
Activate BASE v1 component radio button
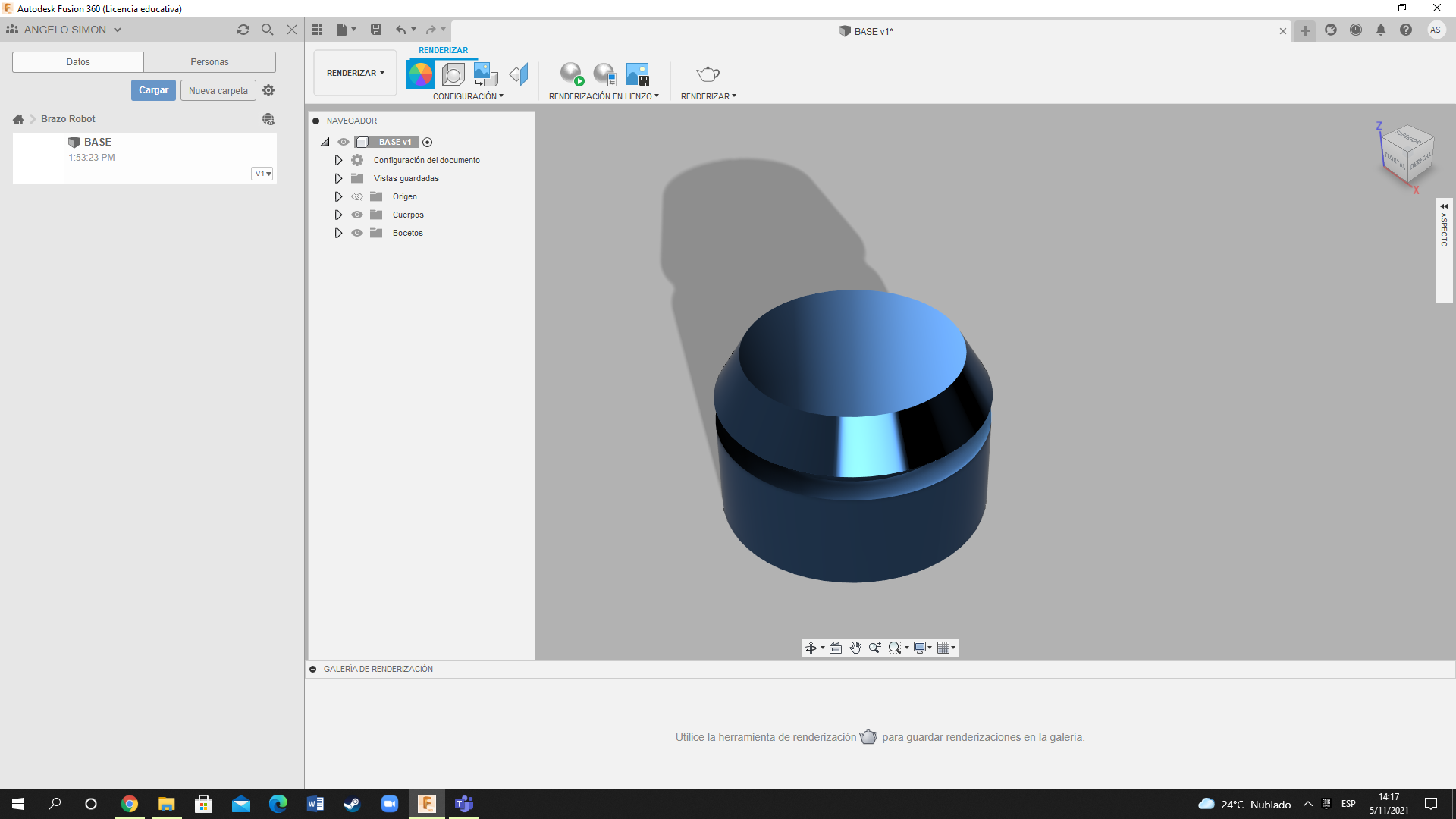point(428,142)
